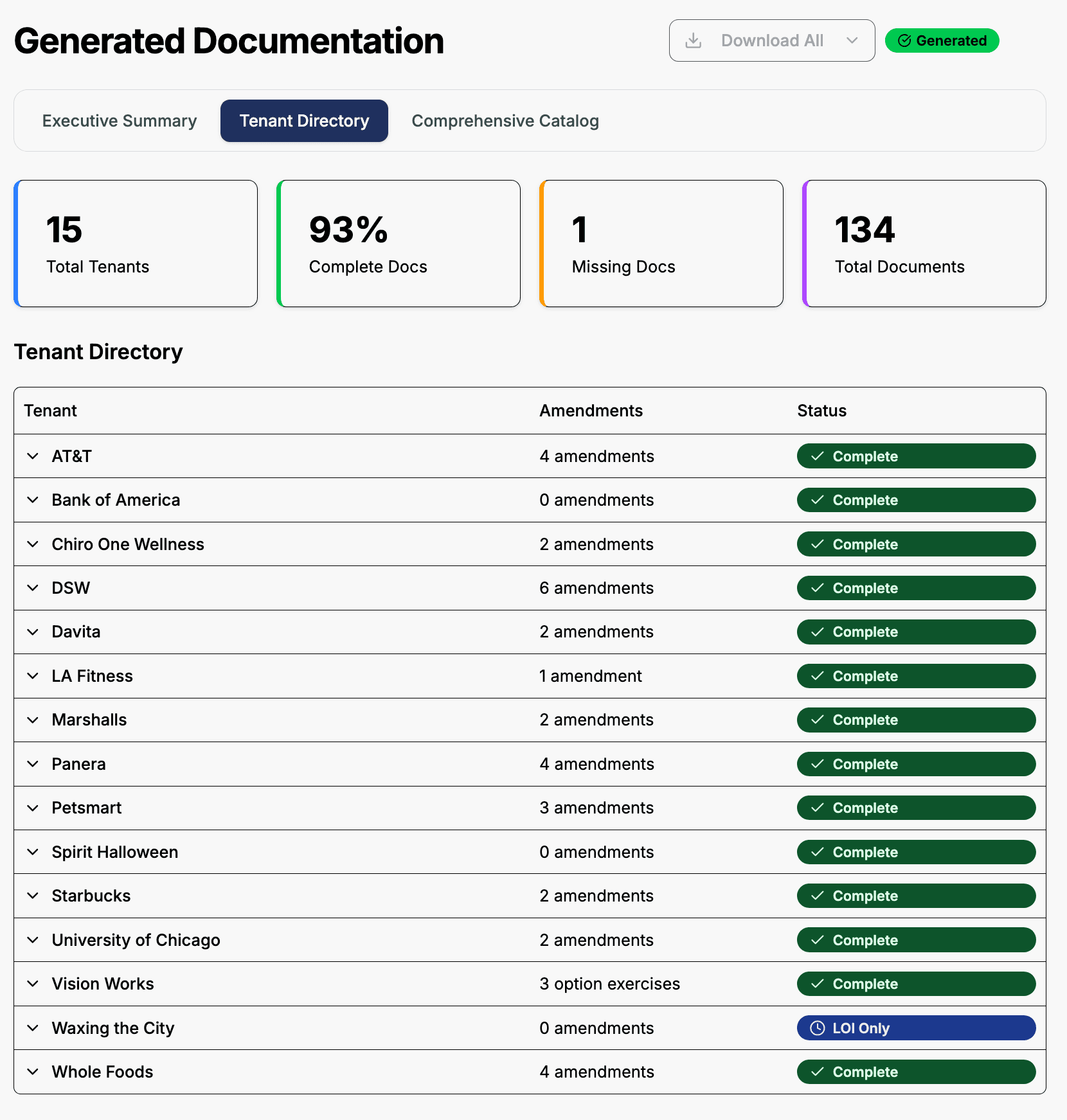This screenshot has width=1067, height=1120.
Task: Click the clock icon in the LOI Only badge
Action: [x=818, y=1028]
